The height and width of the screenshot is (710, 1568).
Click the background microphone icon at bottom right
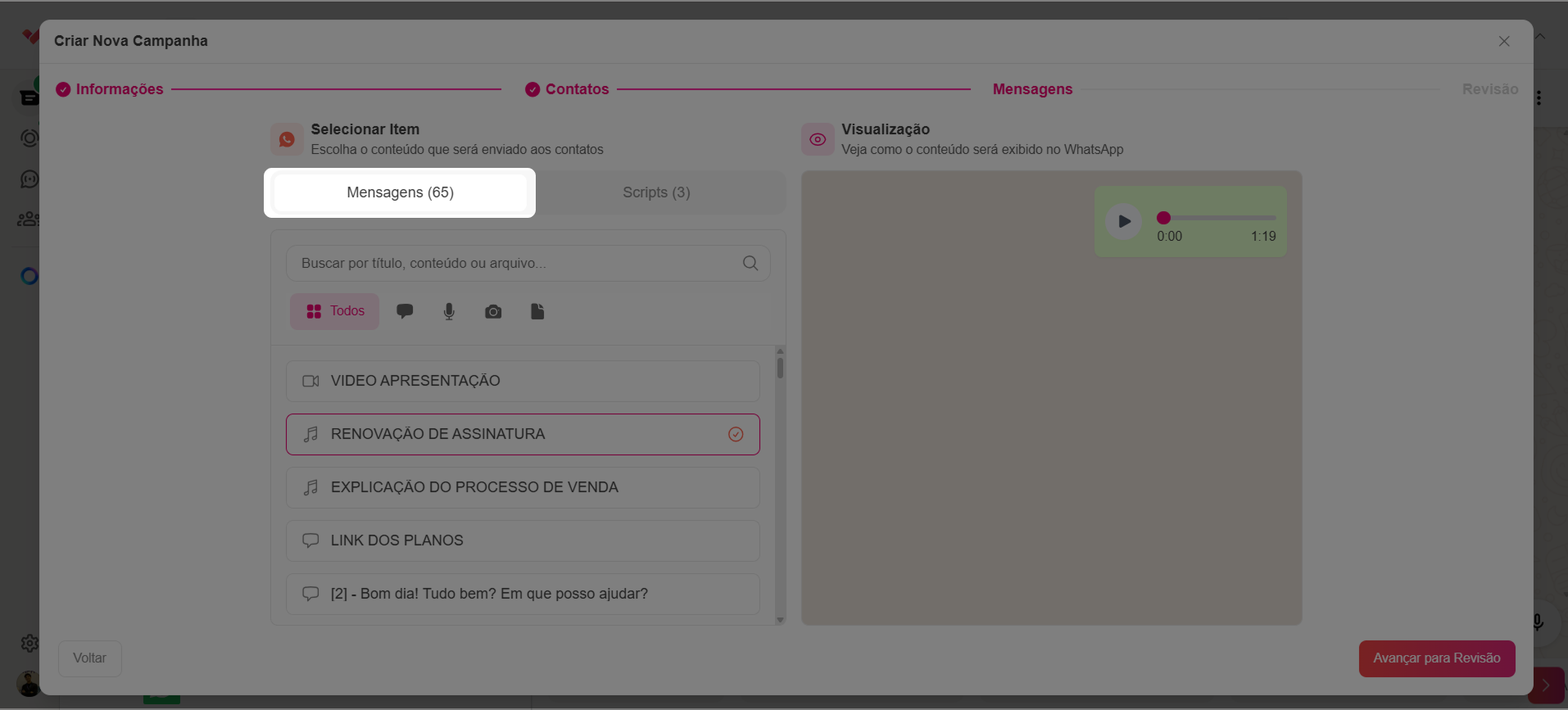(x=1538, y=622)
